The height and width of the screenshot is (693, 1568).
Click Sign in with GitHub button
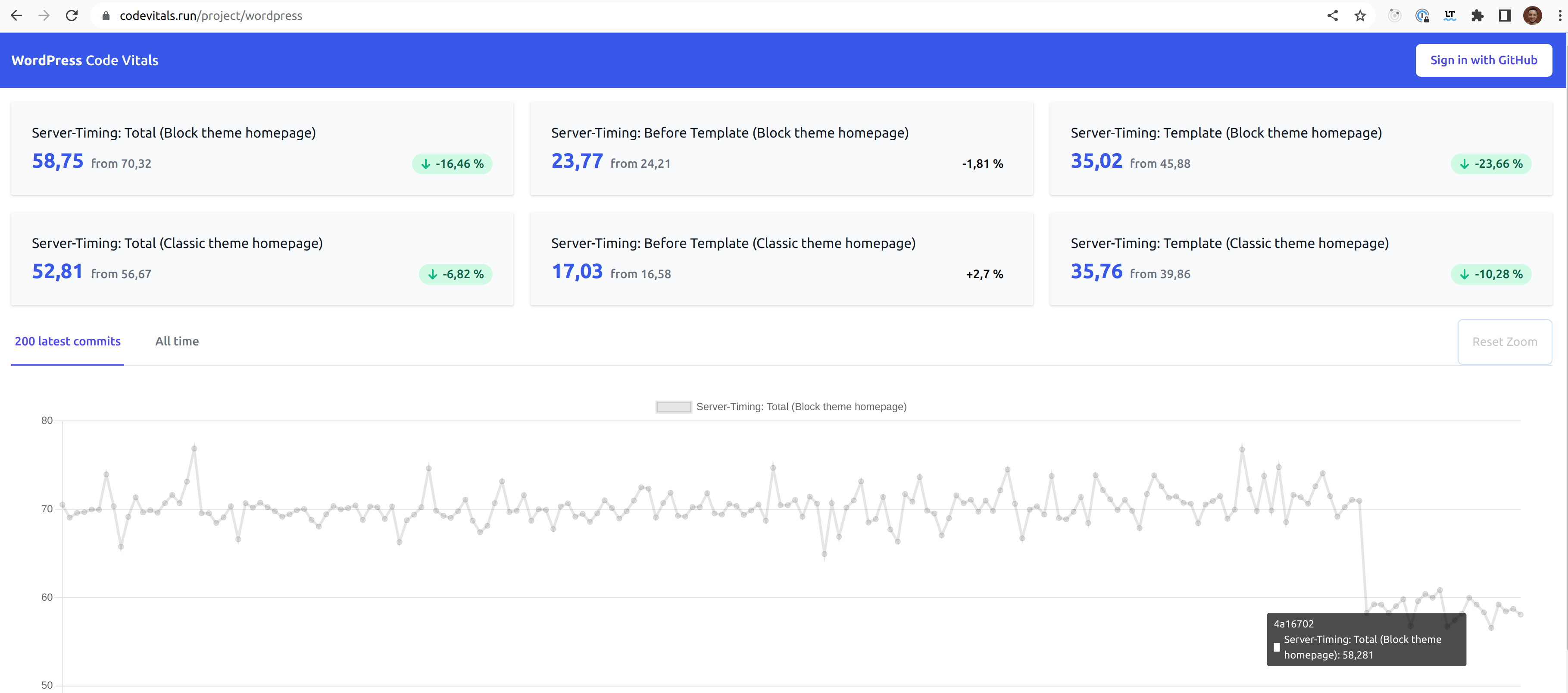coord(1483,60)
